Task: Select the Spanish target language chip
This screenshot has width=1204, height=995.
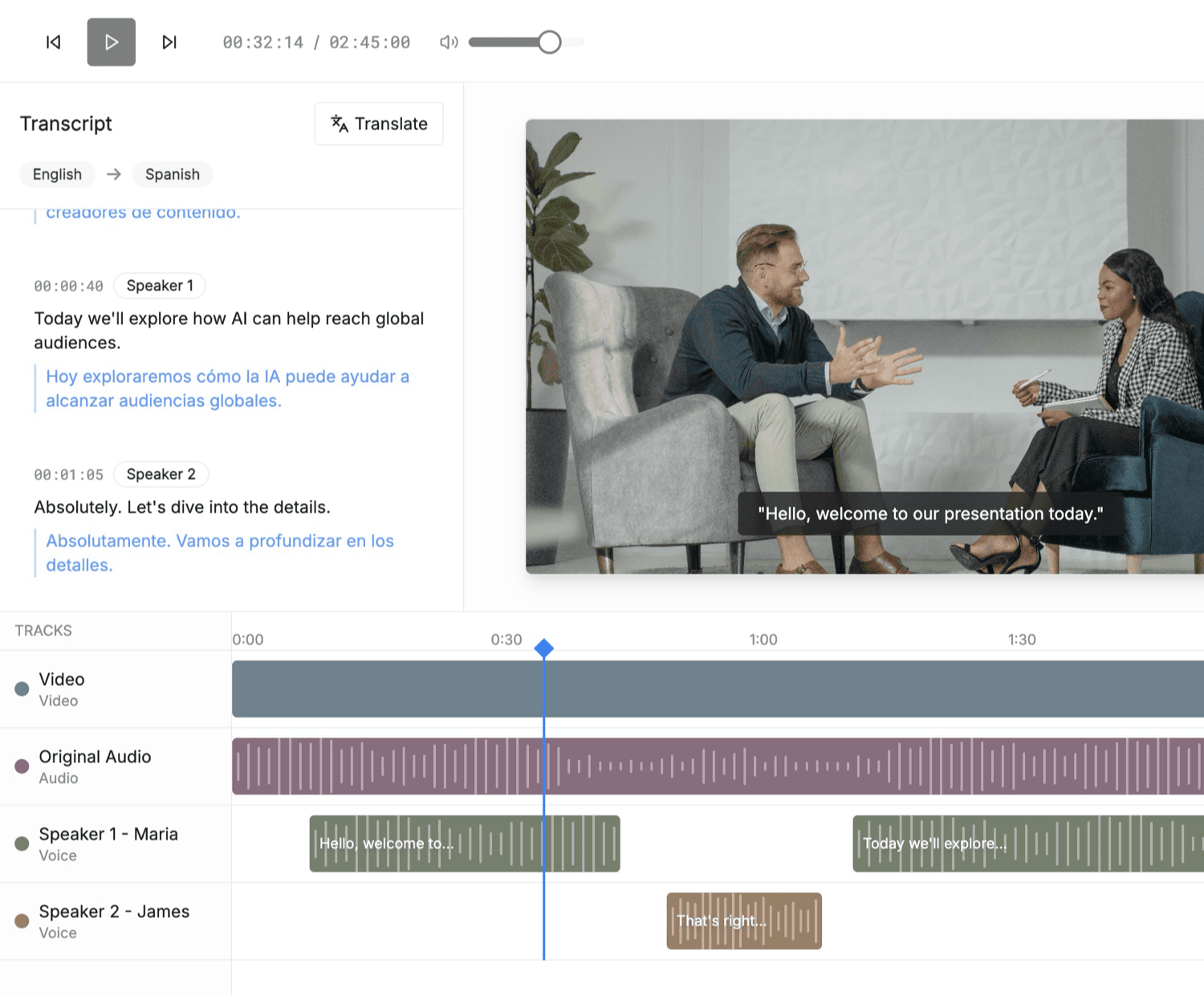Action: tap(172, 175)
